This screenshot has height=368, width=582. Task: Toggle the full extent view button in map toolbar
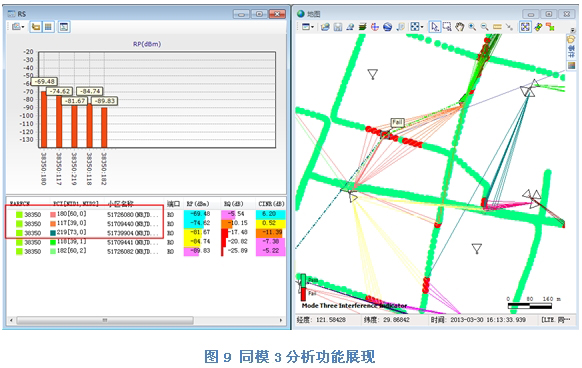tap(525, 27)
